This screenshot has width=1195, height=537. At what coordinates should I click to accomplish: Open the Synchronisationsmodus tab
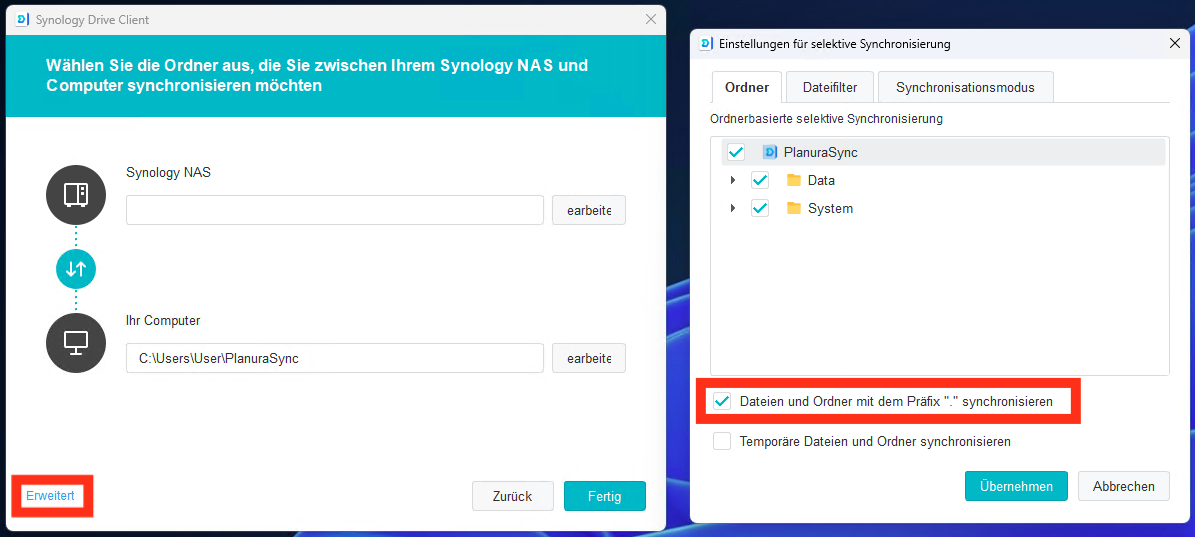pyautogui.click(x=965, y=87)
